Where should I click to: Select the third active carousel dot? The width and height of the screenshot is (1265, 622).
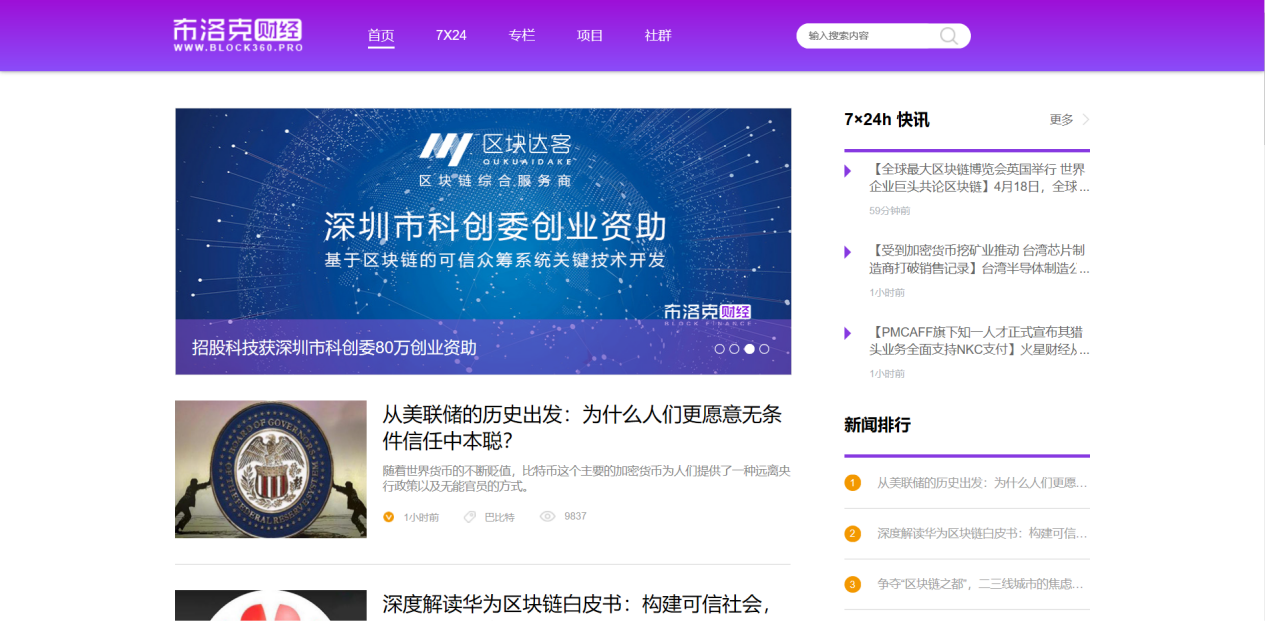click(749, 349)
